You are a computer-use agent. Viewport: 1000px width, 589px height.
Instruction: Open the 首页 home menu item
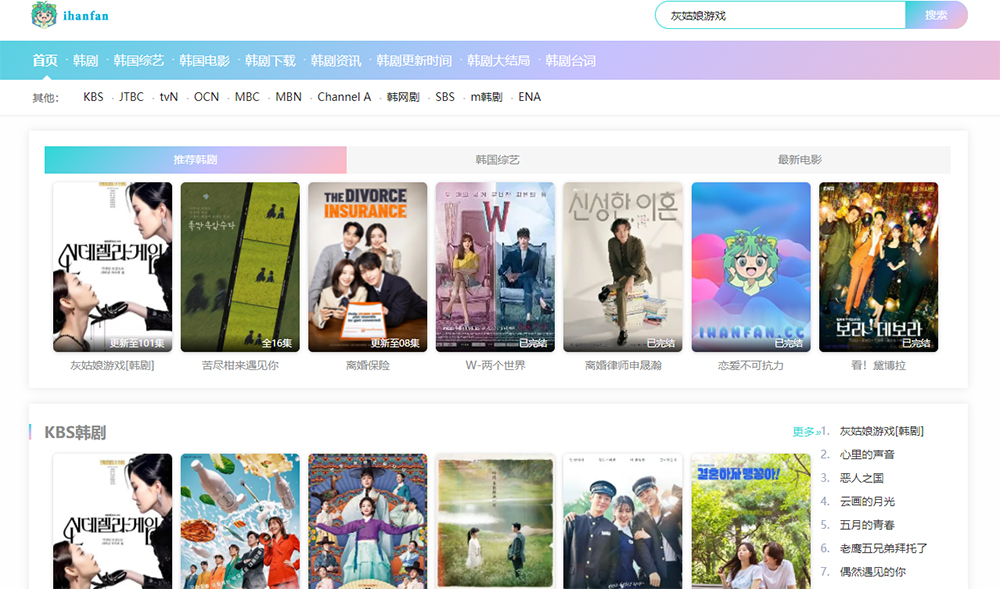click(x=45, y=61)
